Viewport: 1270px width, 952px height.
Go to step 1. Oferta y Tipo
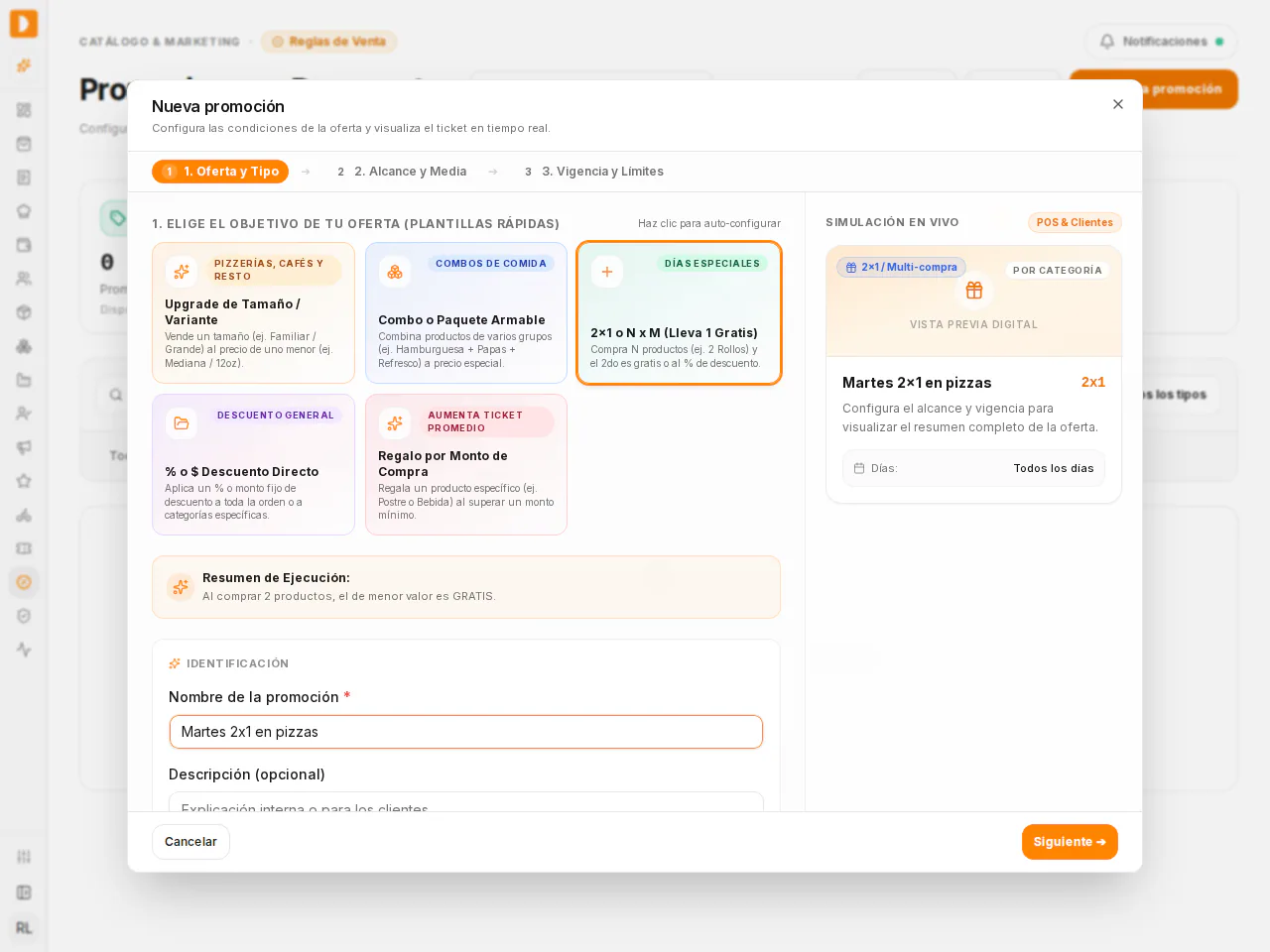(220, 172)
